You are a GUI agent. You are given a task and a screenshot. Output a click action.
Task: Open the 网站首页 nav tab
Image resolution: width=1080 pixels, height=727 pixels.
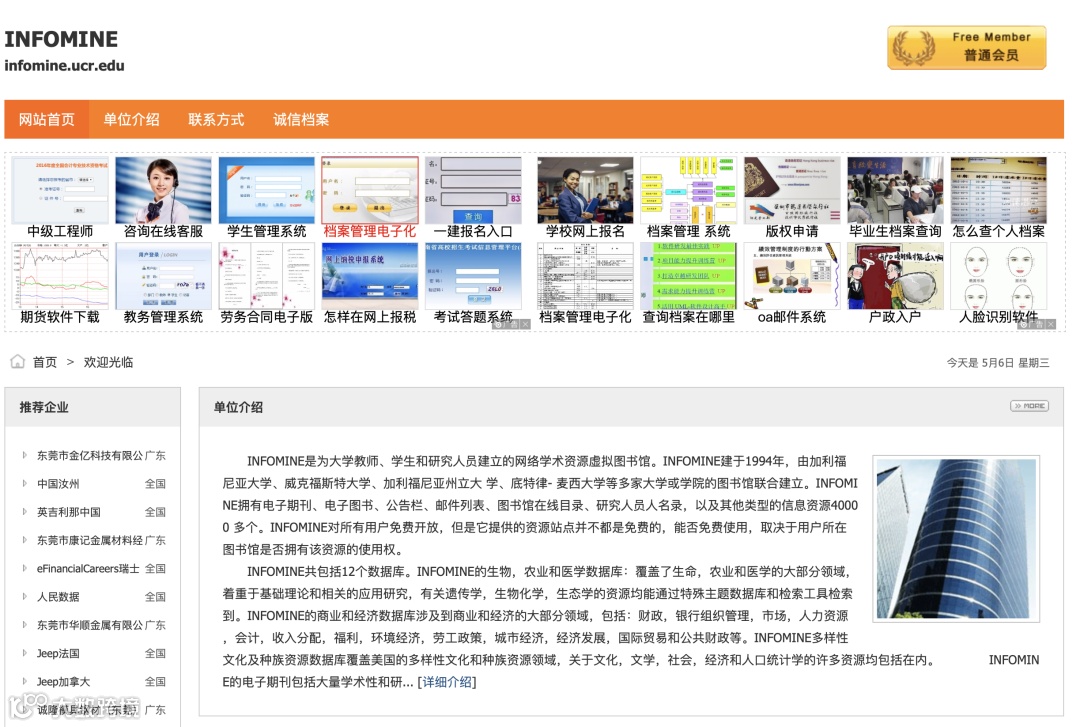pyautogui.click(x=47, y=119)
